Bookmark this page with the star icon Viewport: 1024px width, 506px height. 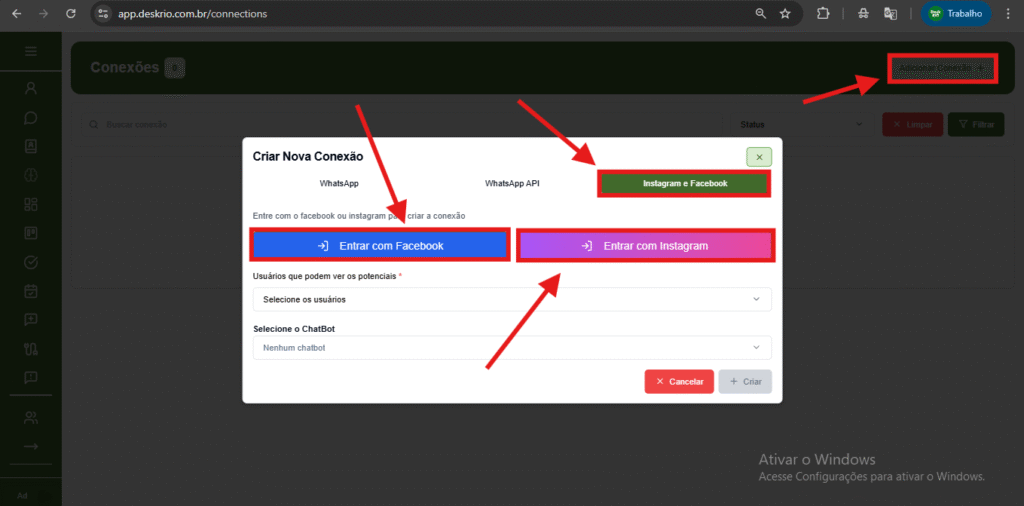[785, 14]
